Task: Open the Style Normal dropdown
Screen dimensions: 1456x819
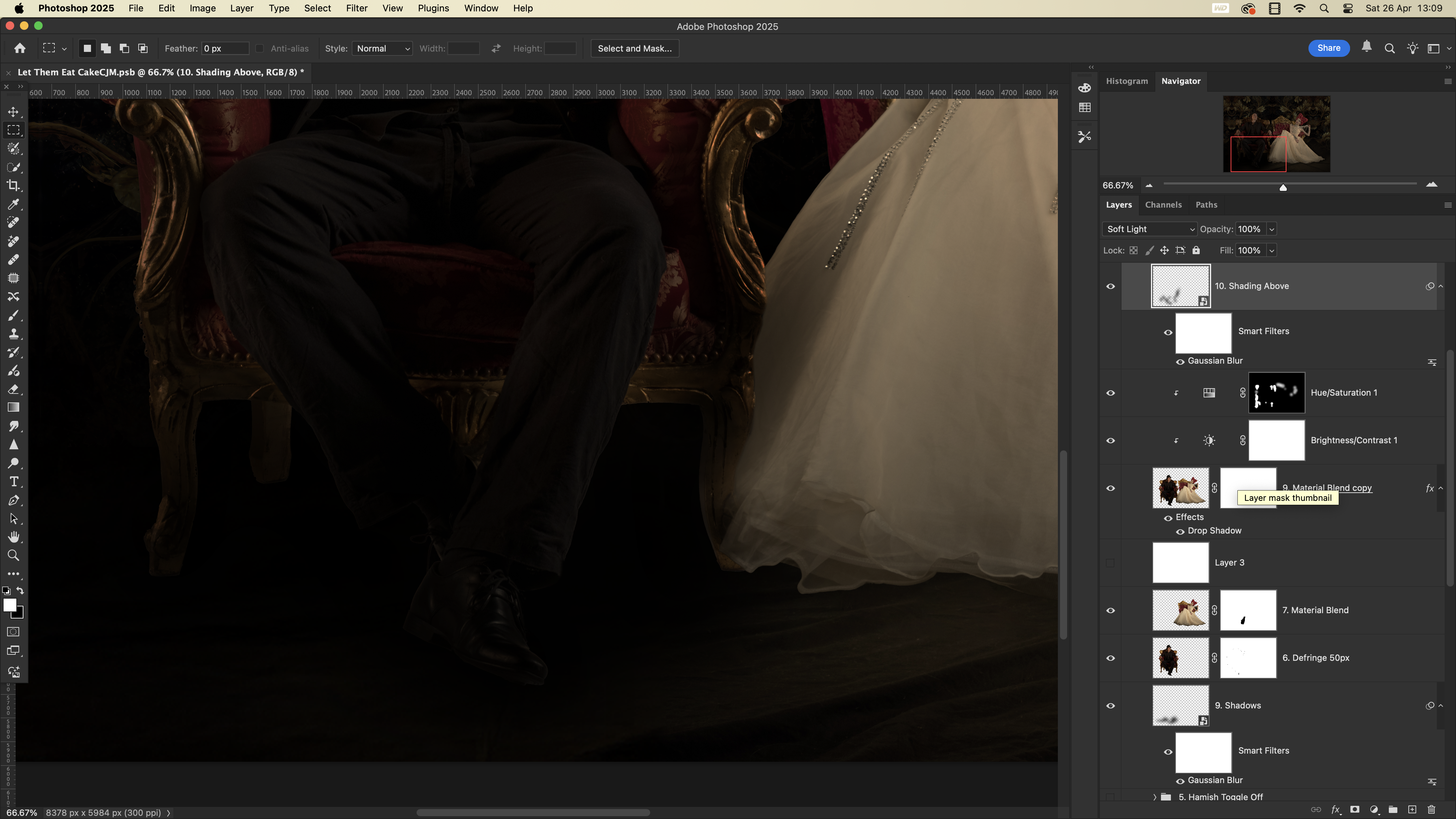Action: click(x=382, y=49)
